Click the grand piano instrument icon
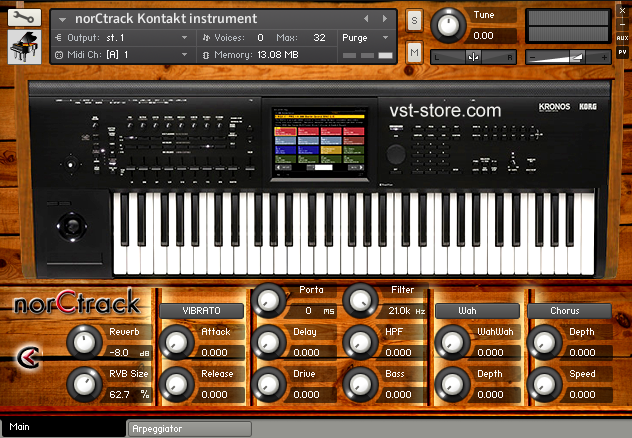Image resolution: width=632 pixels, height=438 pixels. click(x=24, y=46)
